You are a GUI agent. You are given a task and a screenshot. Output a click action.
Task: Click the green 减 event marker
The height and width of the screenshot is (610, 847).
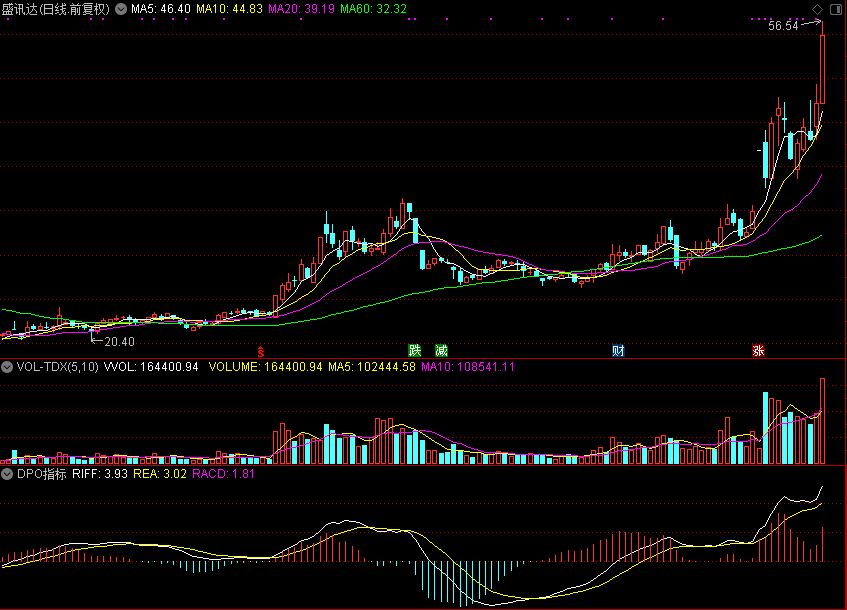(441, 351)
